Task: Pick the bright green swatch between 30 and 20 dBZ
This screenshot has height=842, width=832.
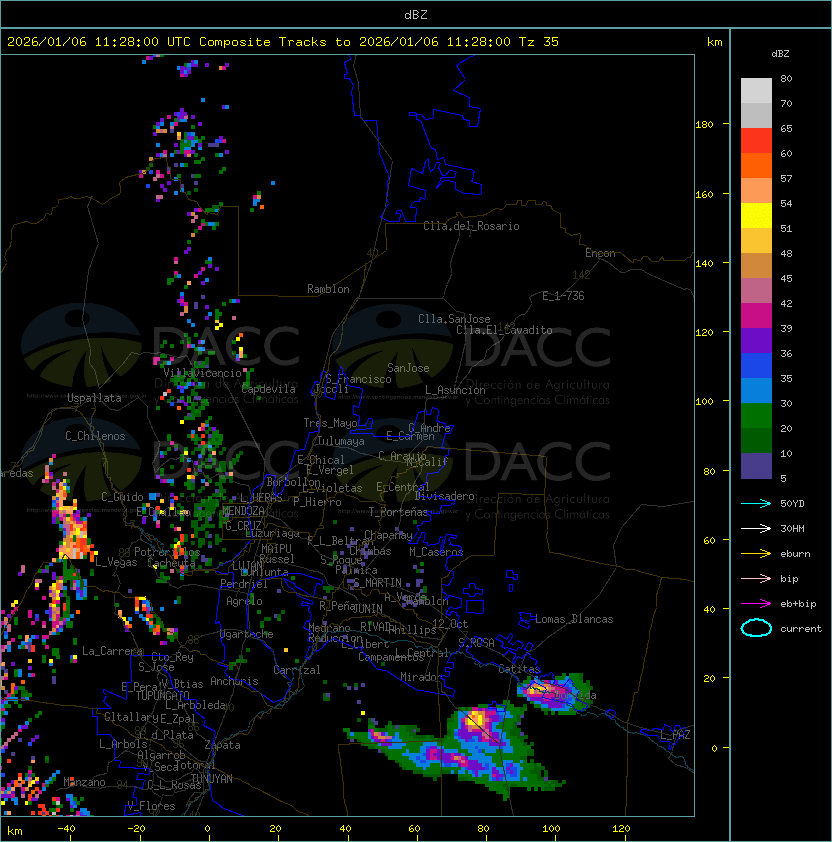Action: [x=756, y=416]
